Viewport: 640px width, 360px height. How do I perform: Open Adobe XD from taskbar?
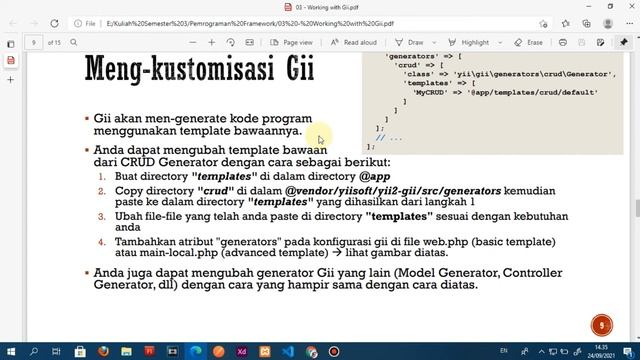[242, 351]
